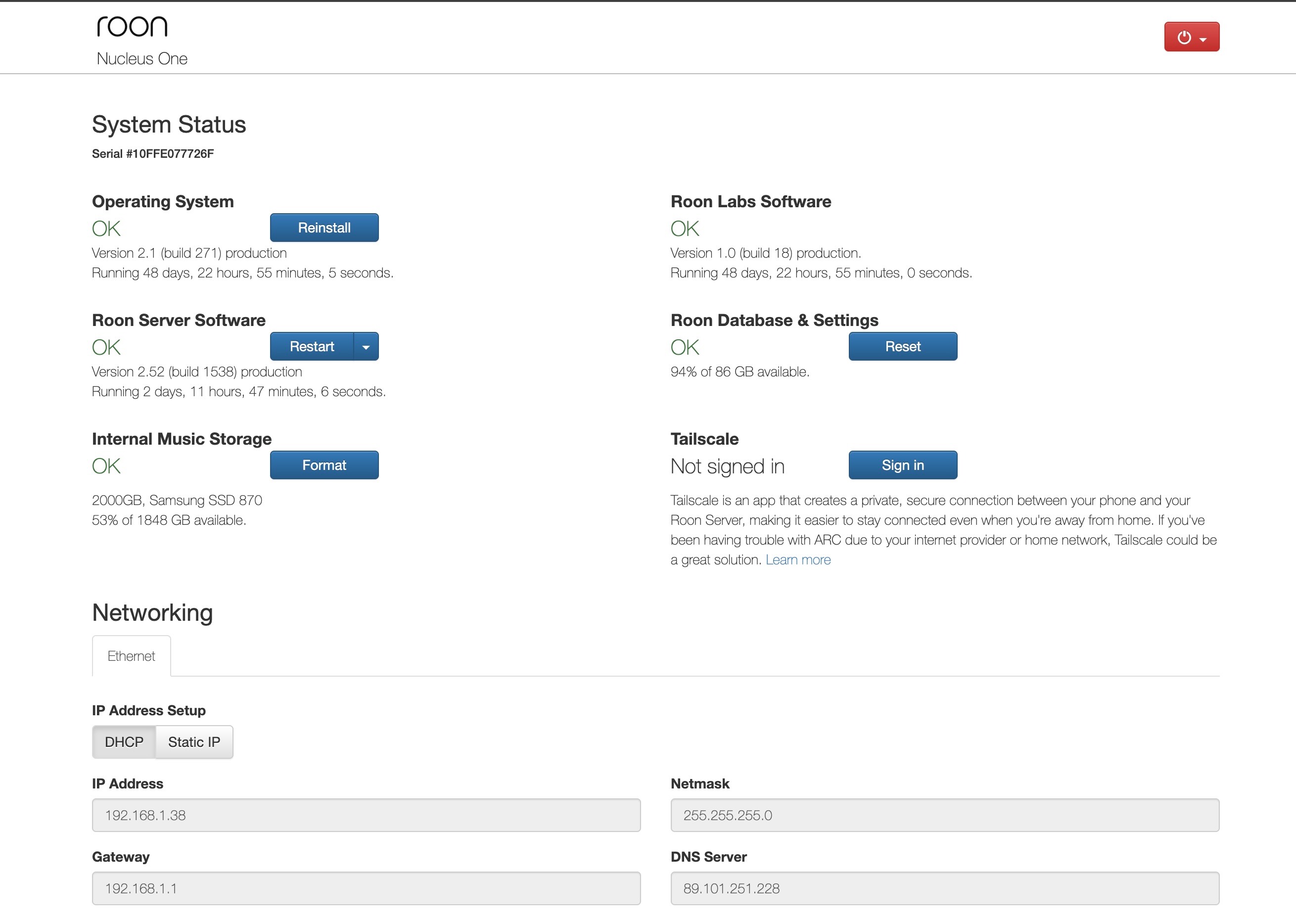
Task: Click the Gateway label
Action: pos(121,857)
